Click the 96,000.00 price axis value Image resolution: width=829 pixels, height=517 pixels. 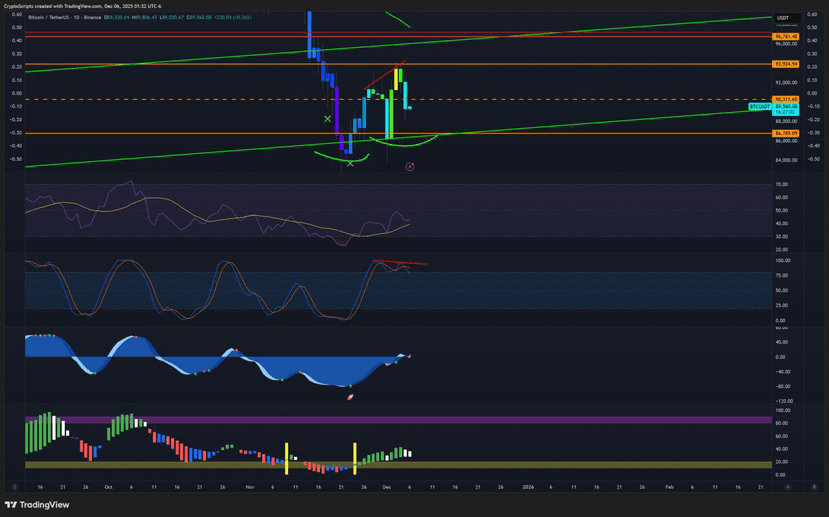pyautogui.click(x=786, y=44)
